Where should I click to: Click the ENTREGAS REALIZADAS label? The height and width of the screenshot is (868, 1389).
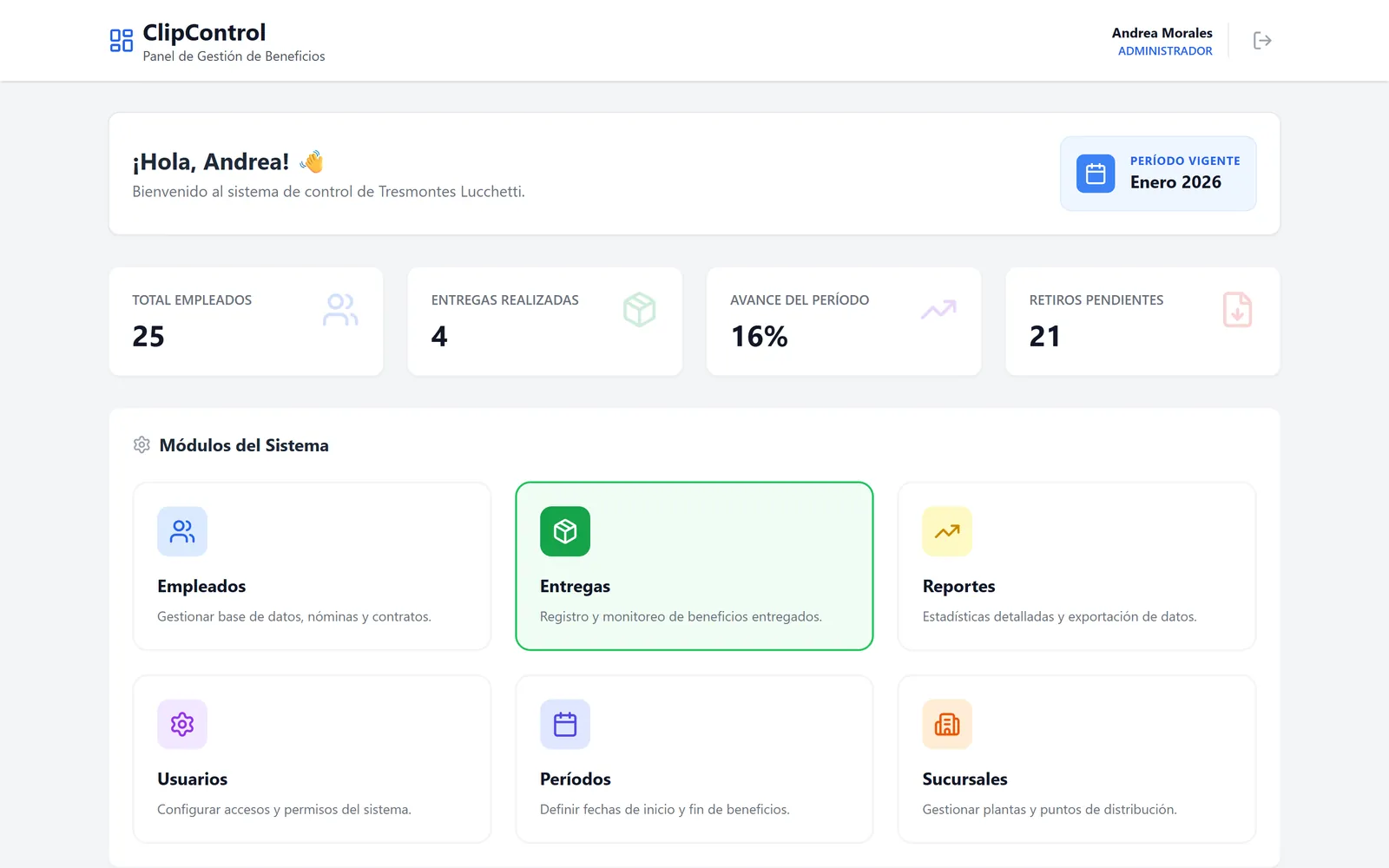504,300
